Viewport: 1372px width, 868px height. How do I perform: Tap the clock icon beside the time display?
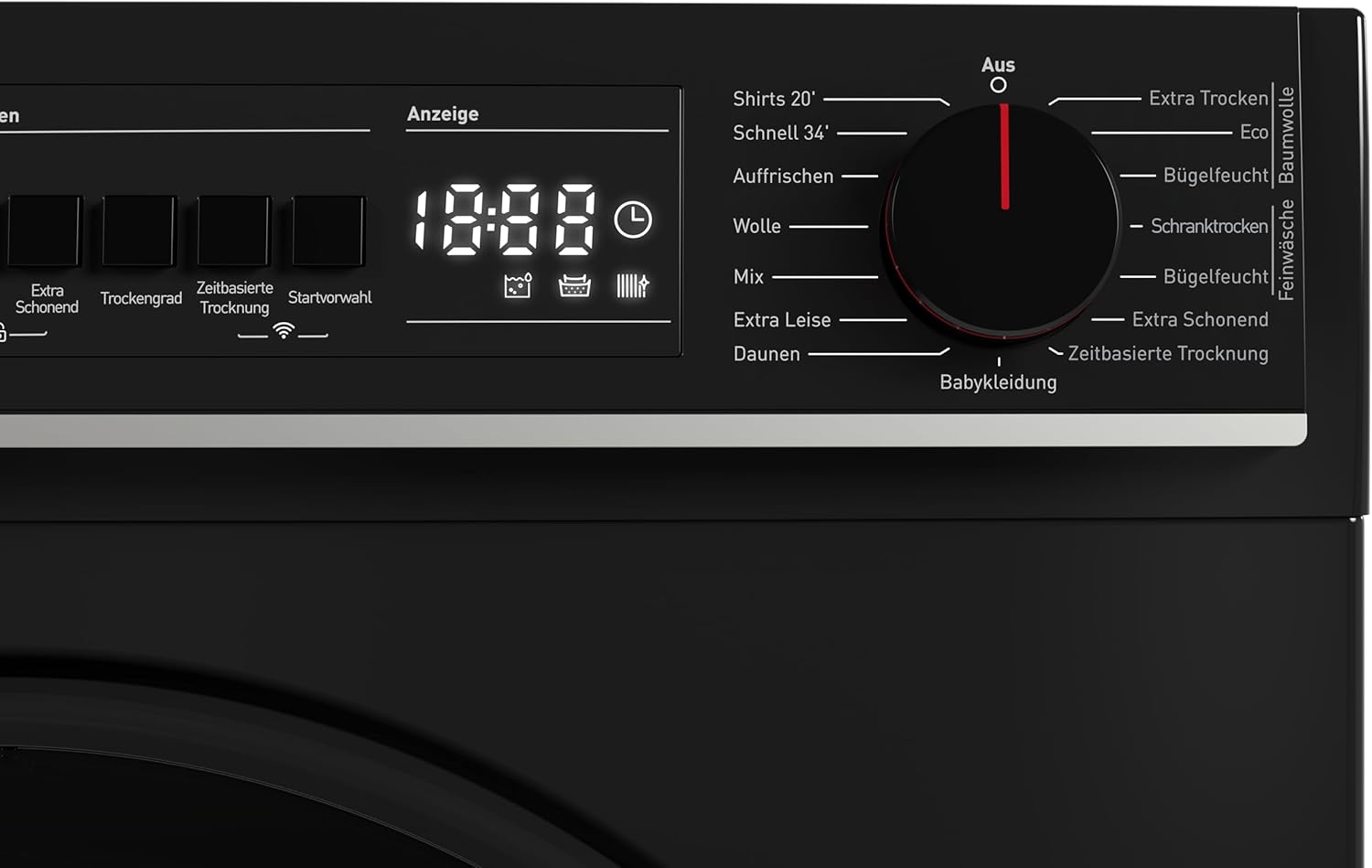click(633, 220)
